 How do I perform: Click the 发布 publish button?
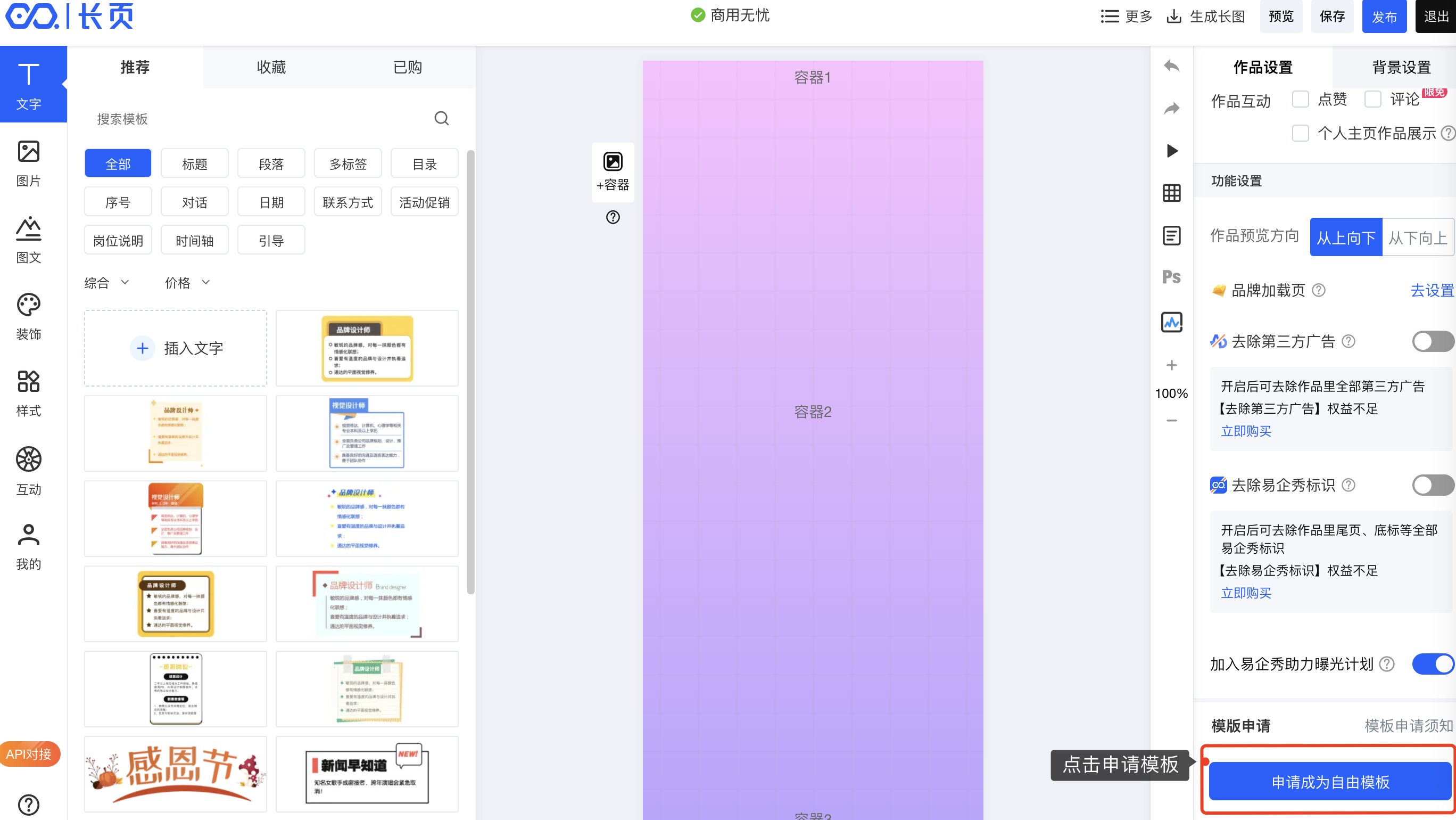pos(1384,17)
